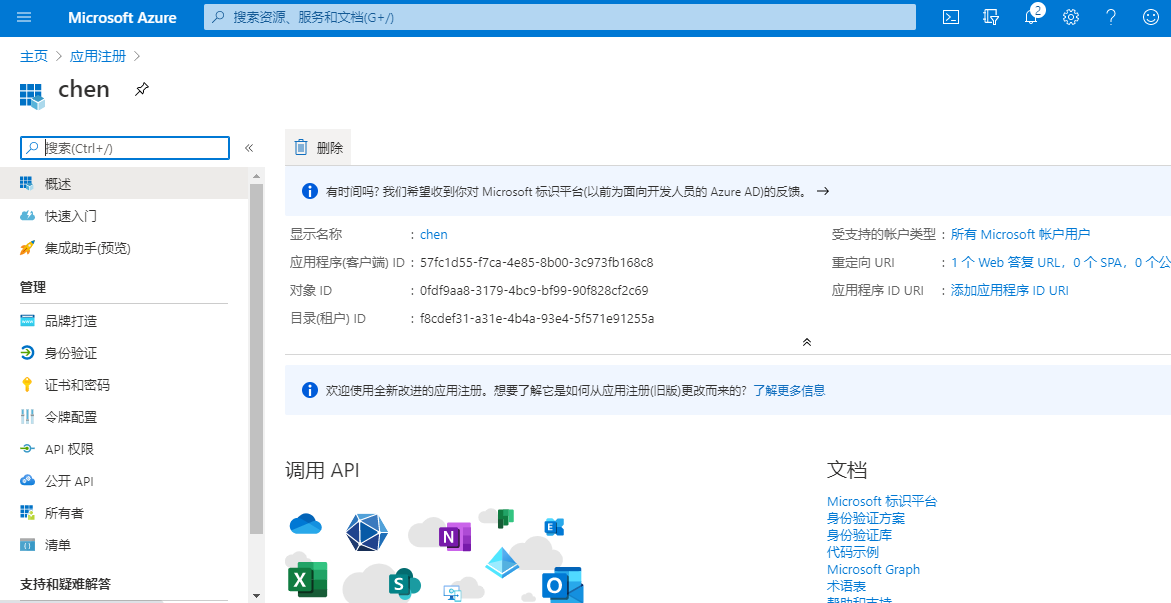Open the notifications bell
The image size is (1171, 603).
point(1031,17)
